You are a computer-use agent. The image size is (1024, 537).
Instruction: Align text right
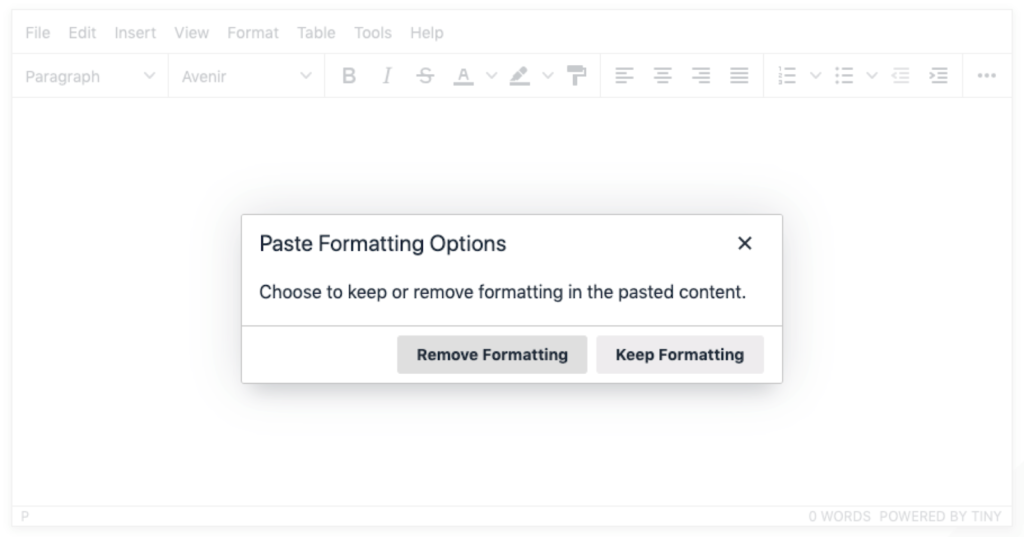[701, 76]
